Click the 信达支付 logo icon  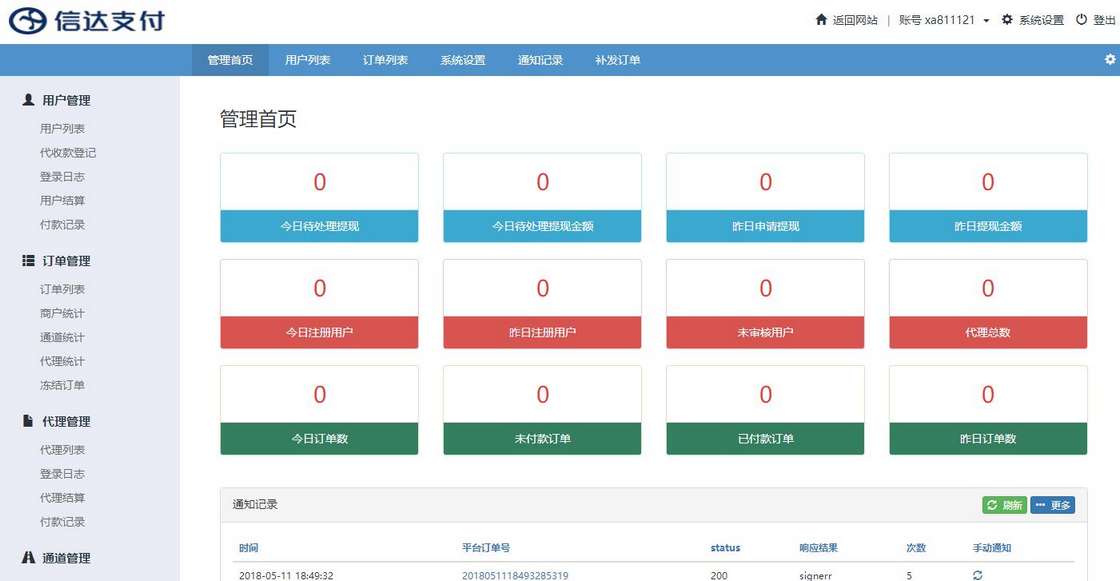27,21
